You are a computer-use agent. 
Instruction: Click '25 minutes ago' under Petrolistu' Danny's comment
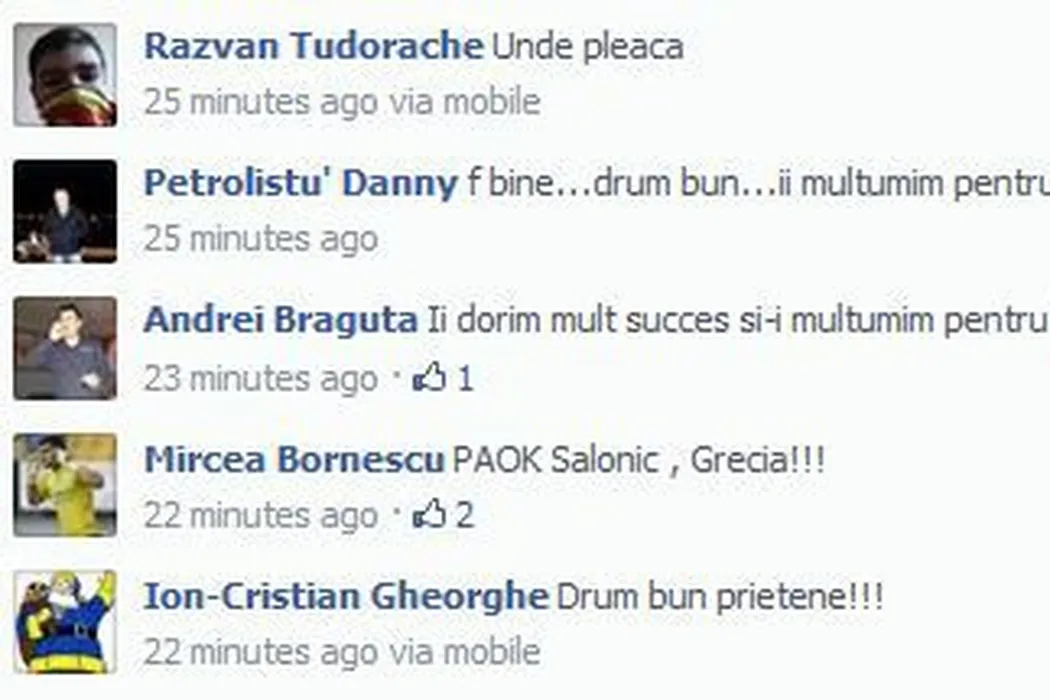point(261,239)
